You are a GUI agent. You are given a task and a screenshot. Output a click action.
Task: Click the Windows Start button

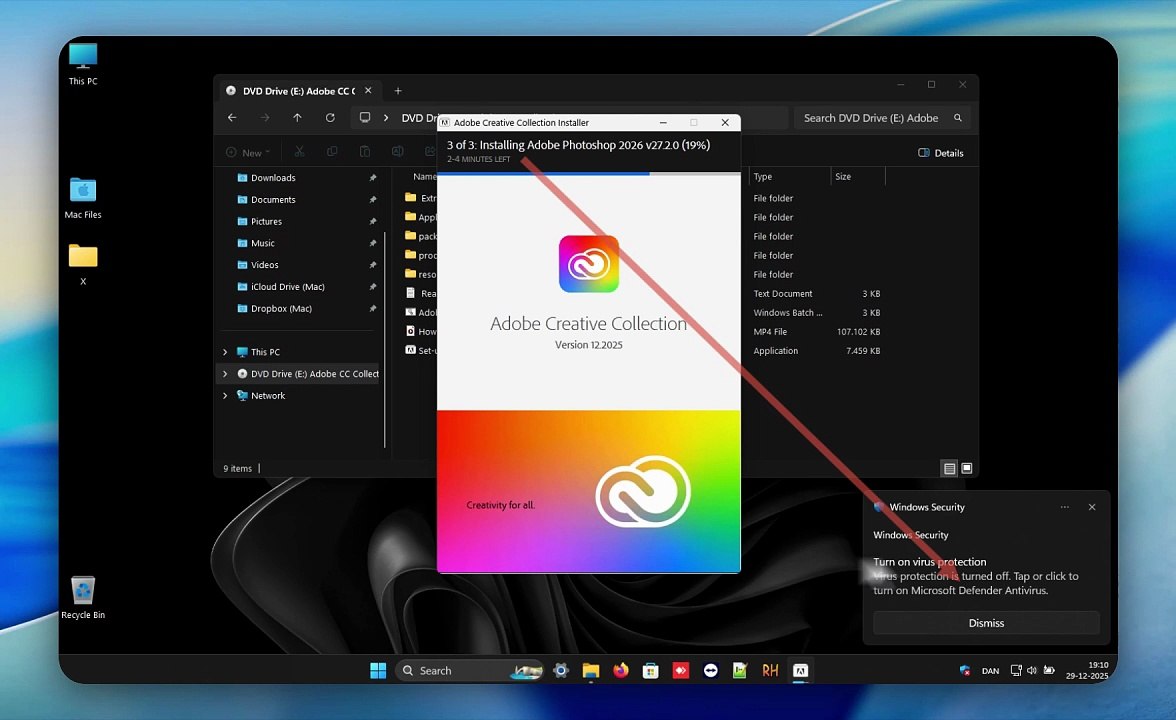(x=378, y=670)
